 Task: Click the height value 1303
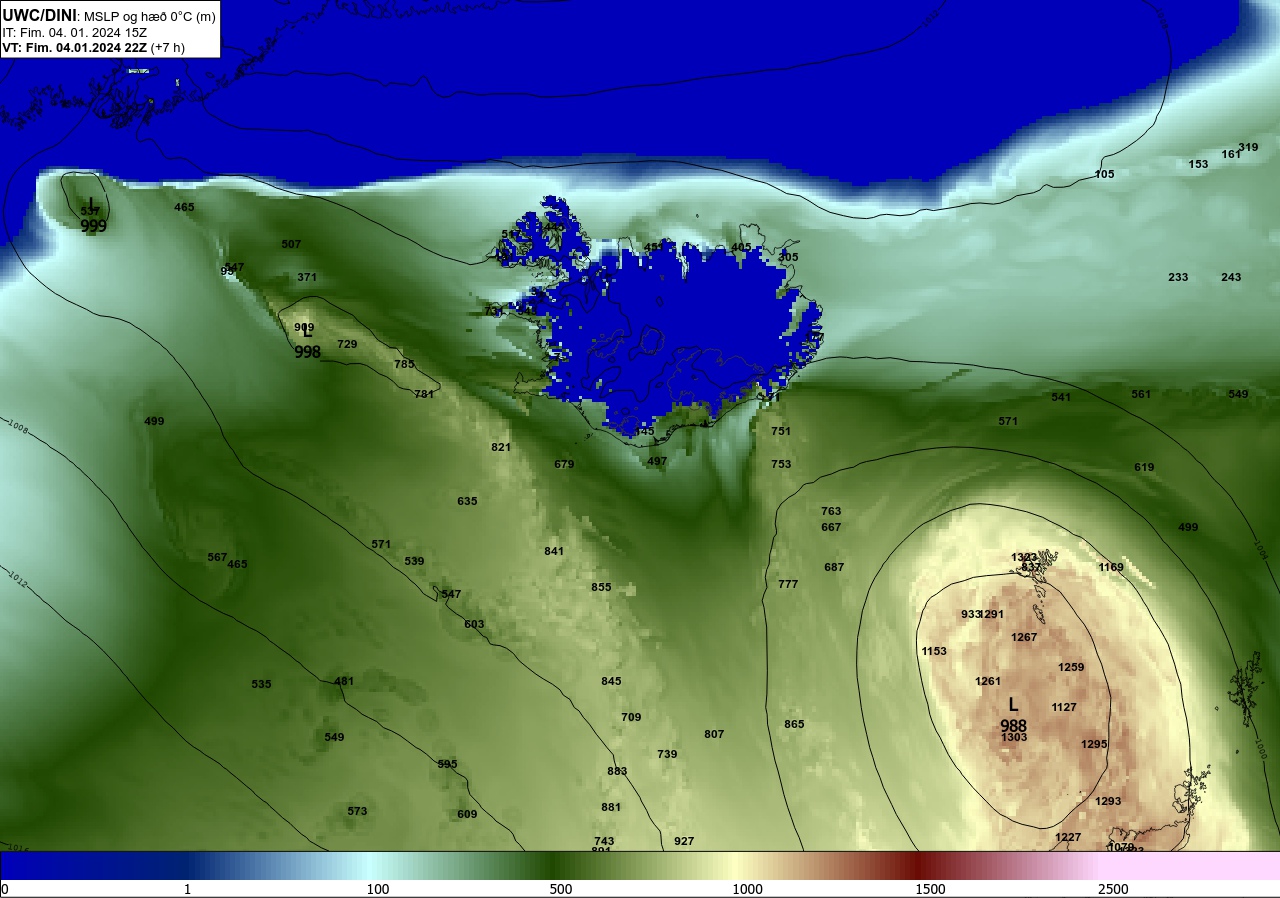[1014, 737]
